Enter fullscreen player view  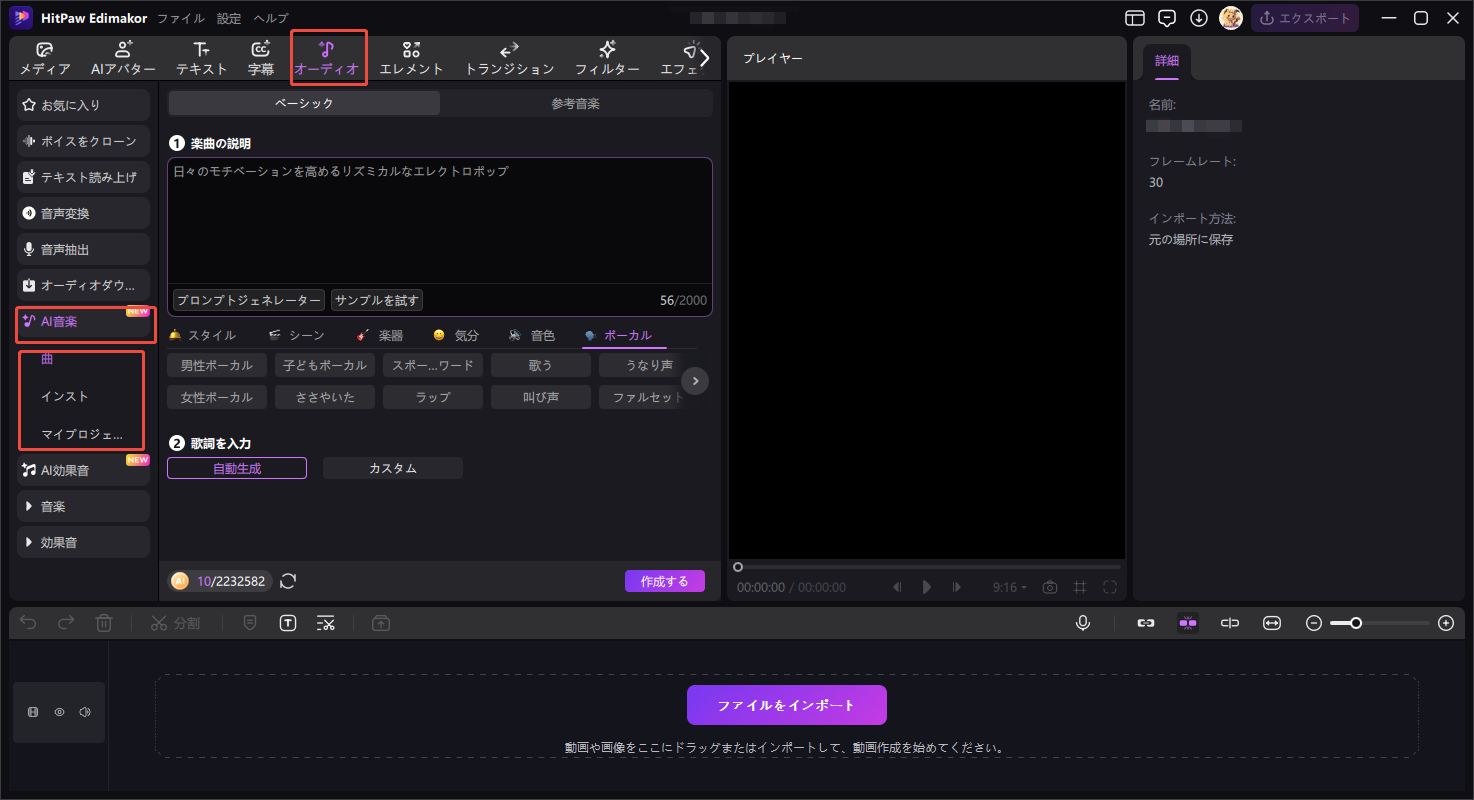1110,587
